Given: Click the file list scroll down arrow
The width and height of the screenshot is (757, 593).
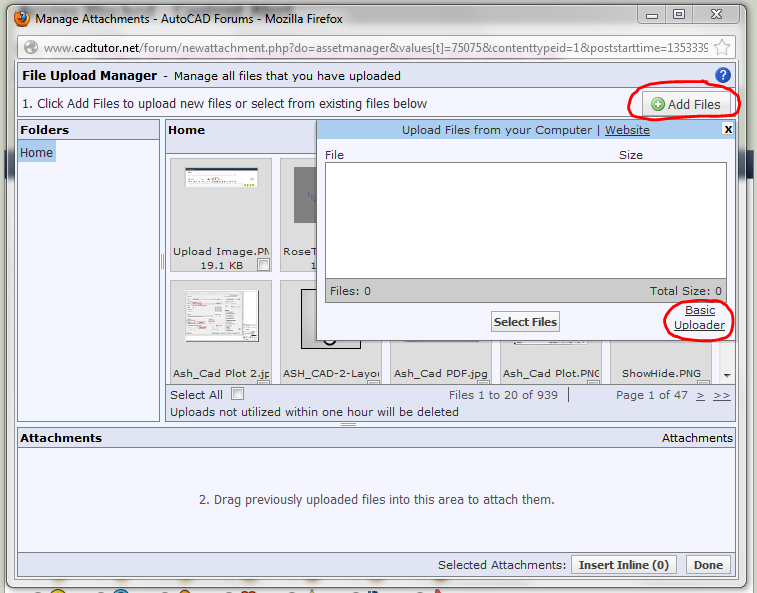Looking at the screenshot, I should click(727, 375).
